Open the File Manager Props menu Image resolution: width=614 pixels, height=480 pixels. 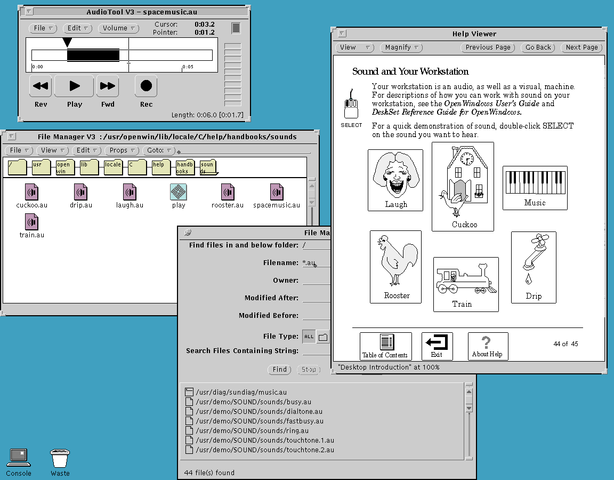click(122, 150)
